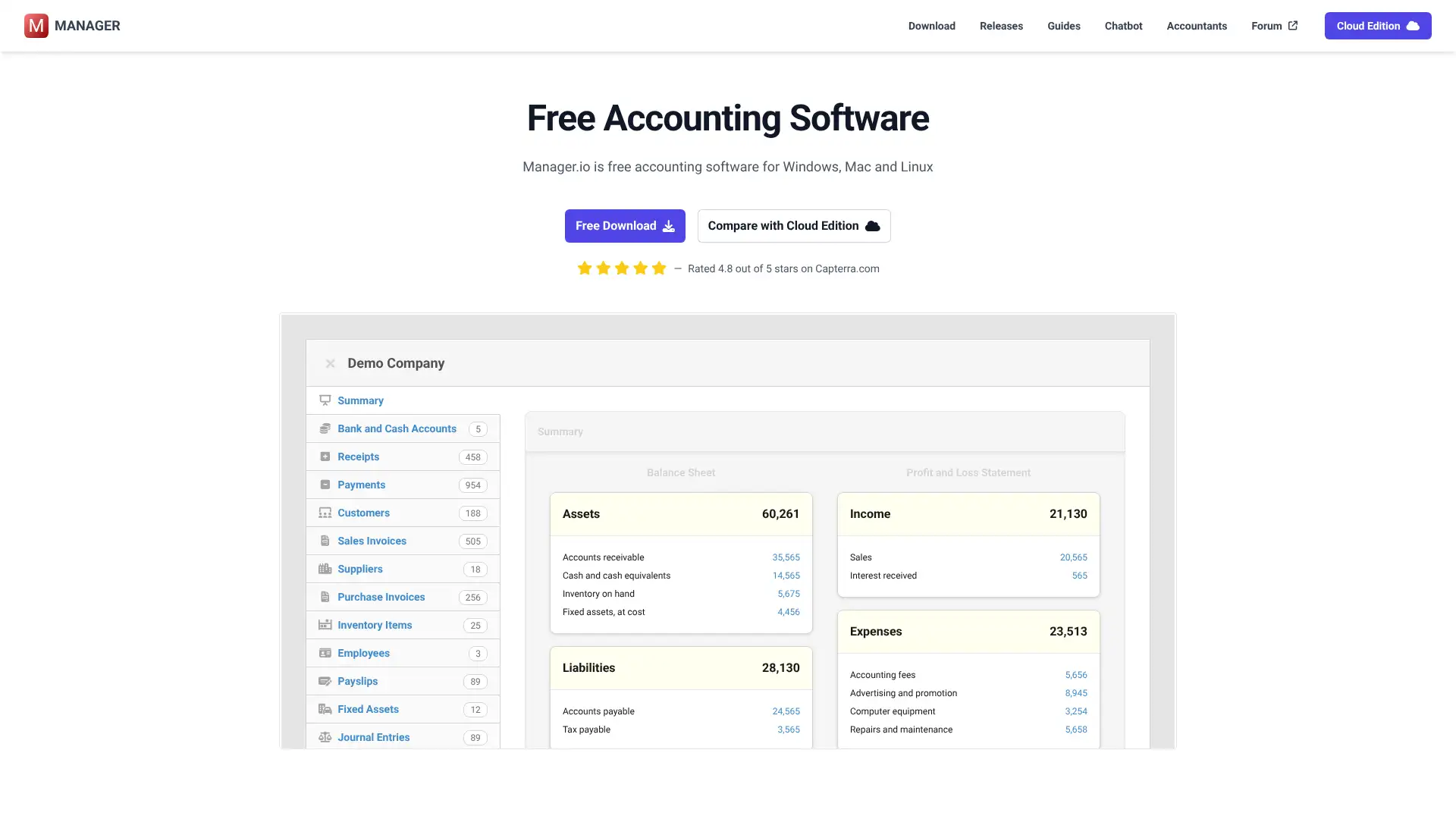Click the Rated 4.8 on Capterra.com text
This screenshot has width=1456, height=819.
(783, 268)
